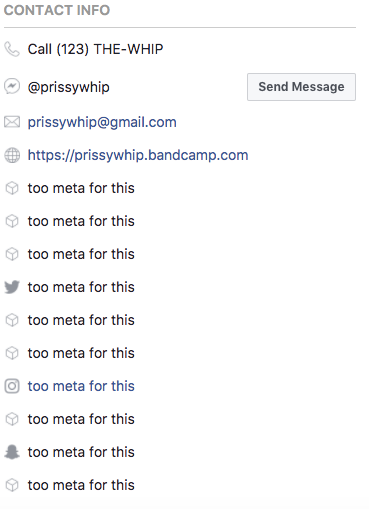Click the phone call icon
This screenshot has width=369, height=509.
(12, 49)
